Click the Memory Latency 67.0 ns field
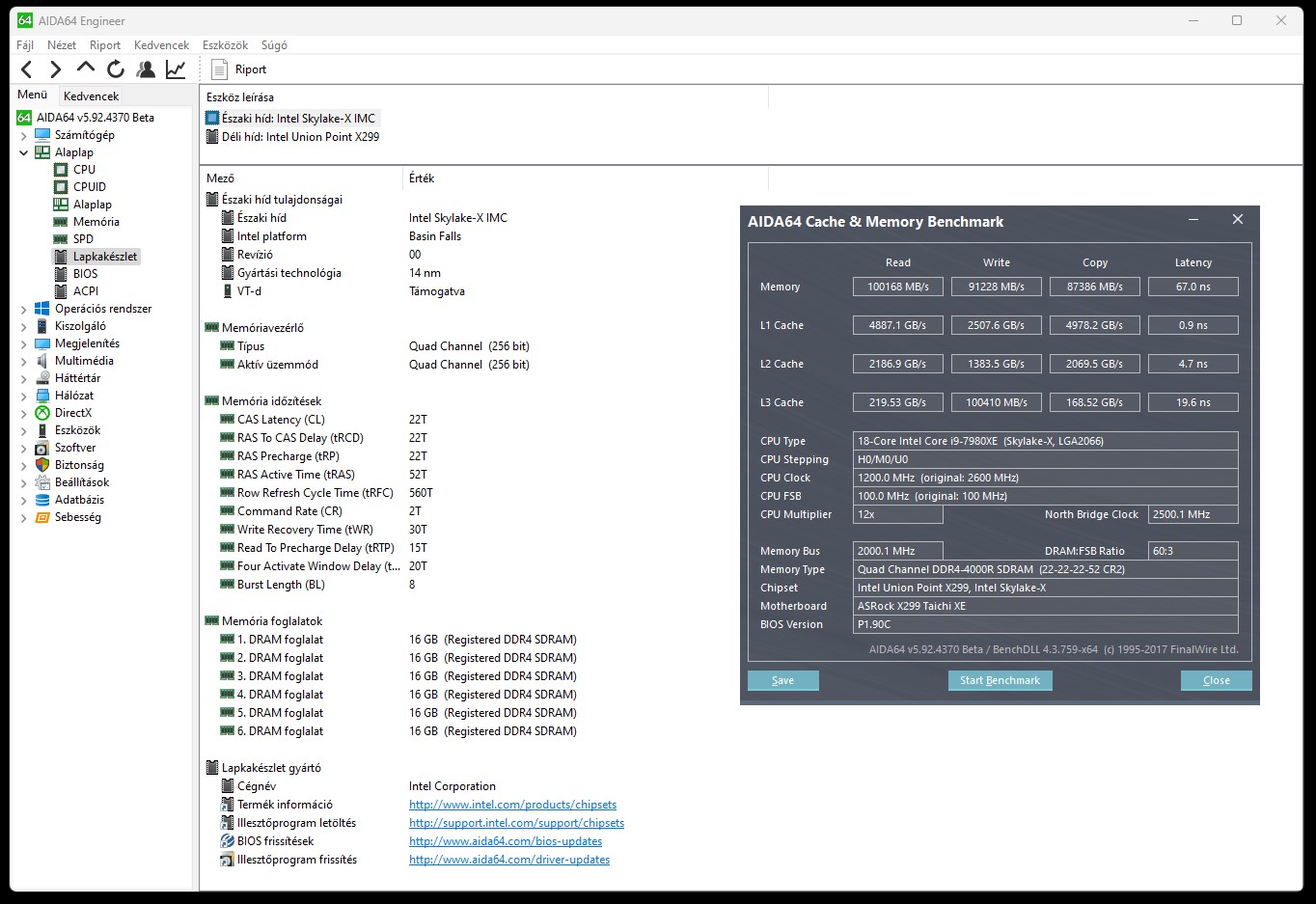The width and height of the screenshot is (1316, 904). 1193,287
